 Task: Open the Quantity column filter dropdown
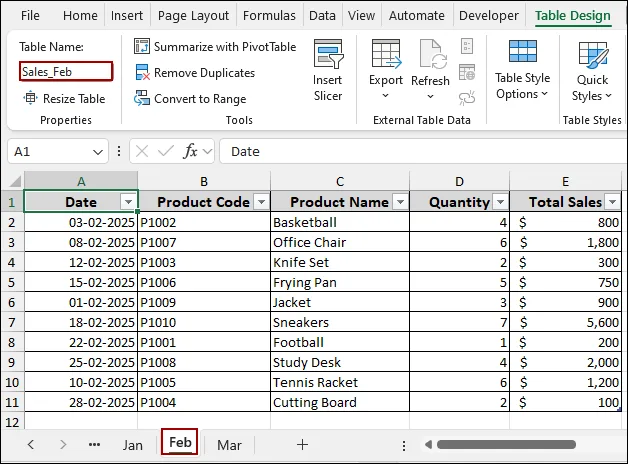point(500,202)
